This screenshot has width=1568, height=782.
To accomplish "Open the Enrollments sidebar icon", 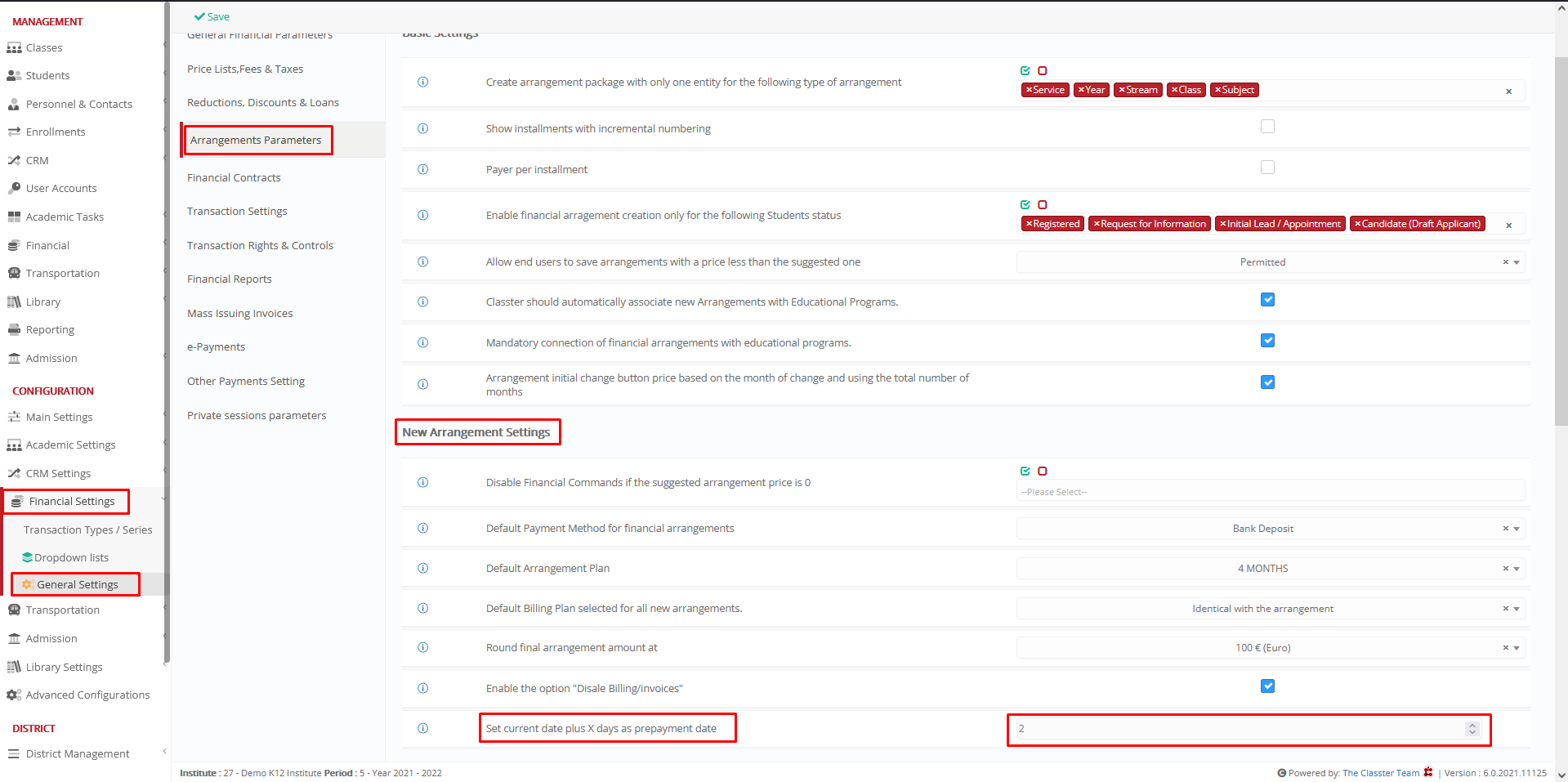I will tap(14, 132).
